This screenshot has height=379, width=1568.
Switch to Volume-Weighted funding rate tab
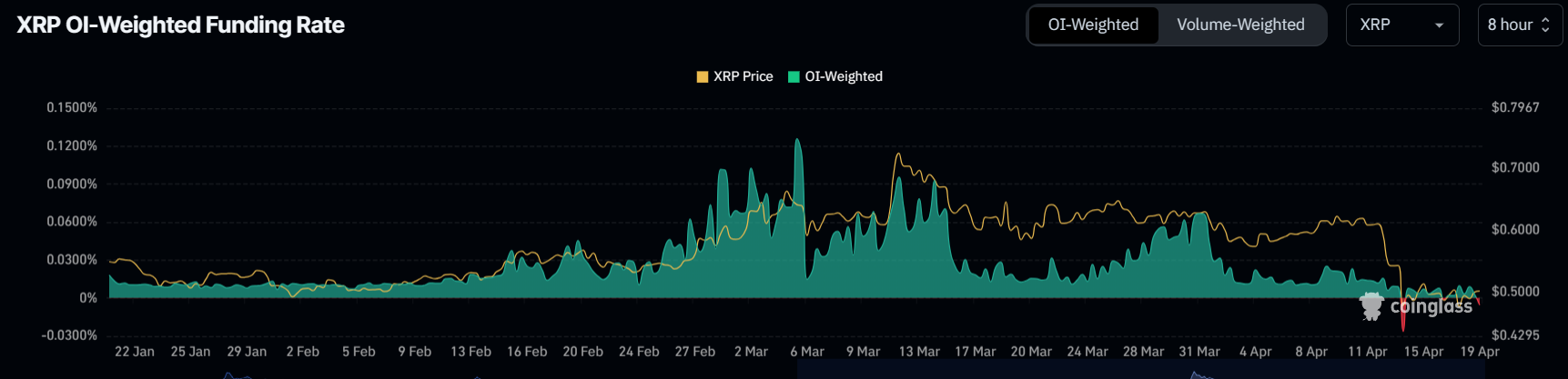(1240, 25)
